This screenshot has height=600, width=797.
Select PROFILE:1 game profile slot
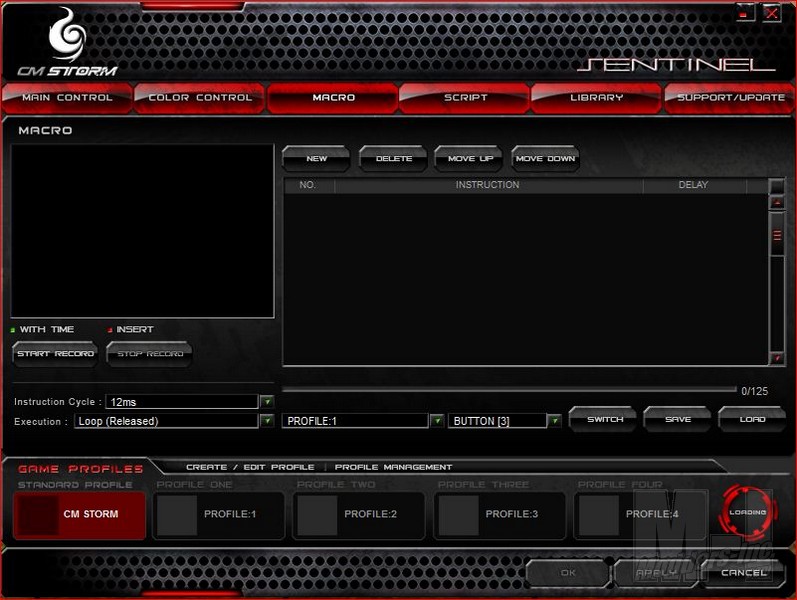[219, 515]
